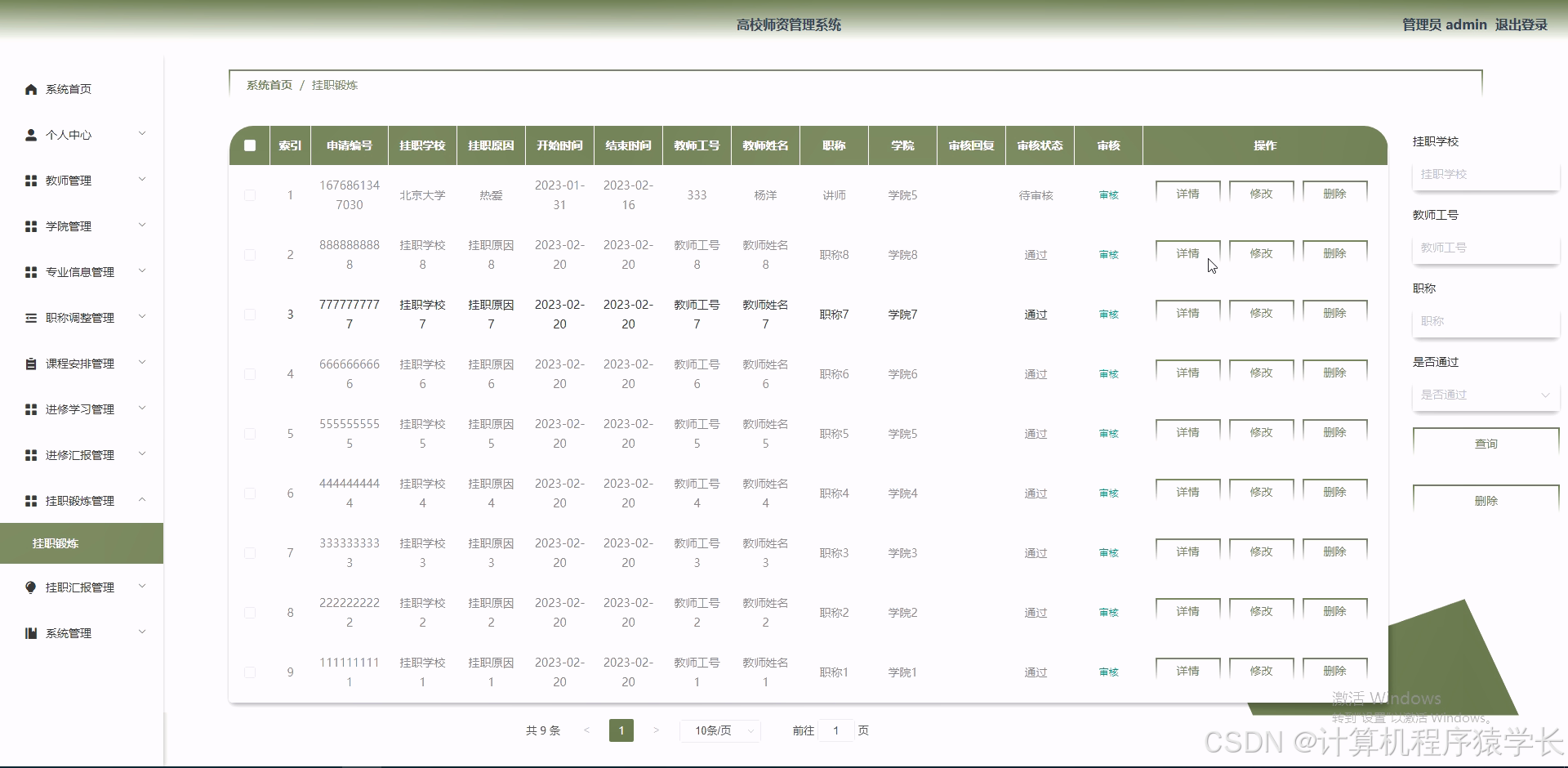Expand the 教师管理 menu chevron
Image resolution: width=1568 pixels, height=768 pixels.
[x=142, y=180]
